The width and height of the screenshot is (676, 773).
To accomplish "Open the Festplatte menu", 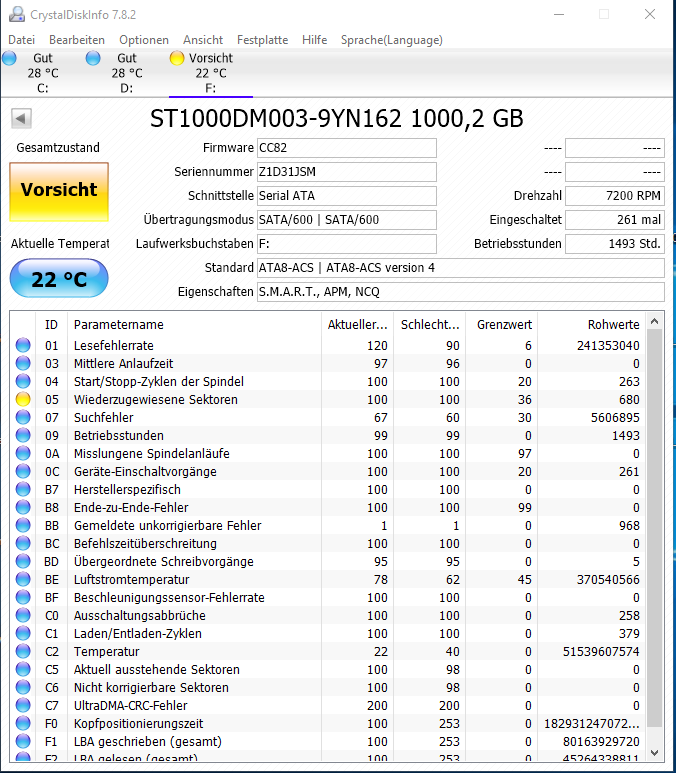I will tap(262, 39).
